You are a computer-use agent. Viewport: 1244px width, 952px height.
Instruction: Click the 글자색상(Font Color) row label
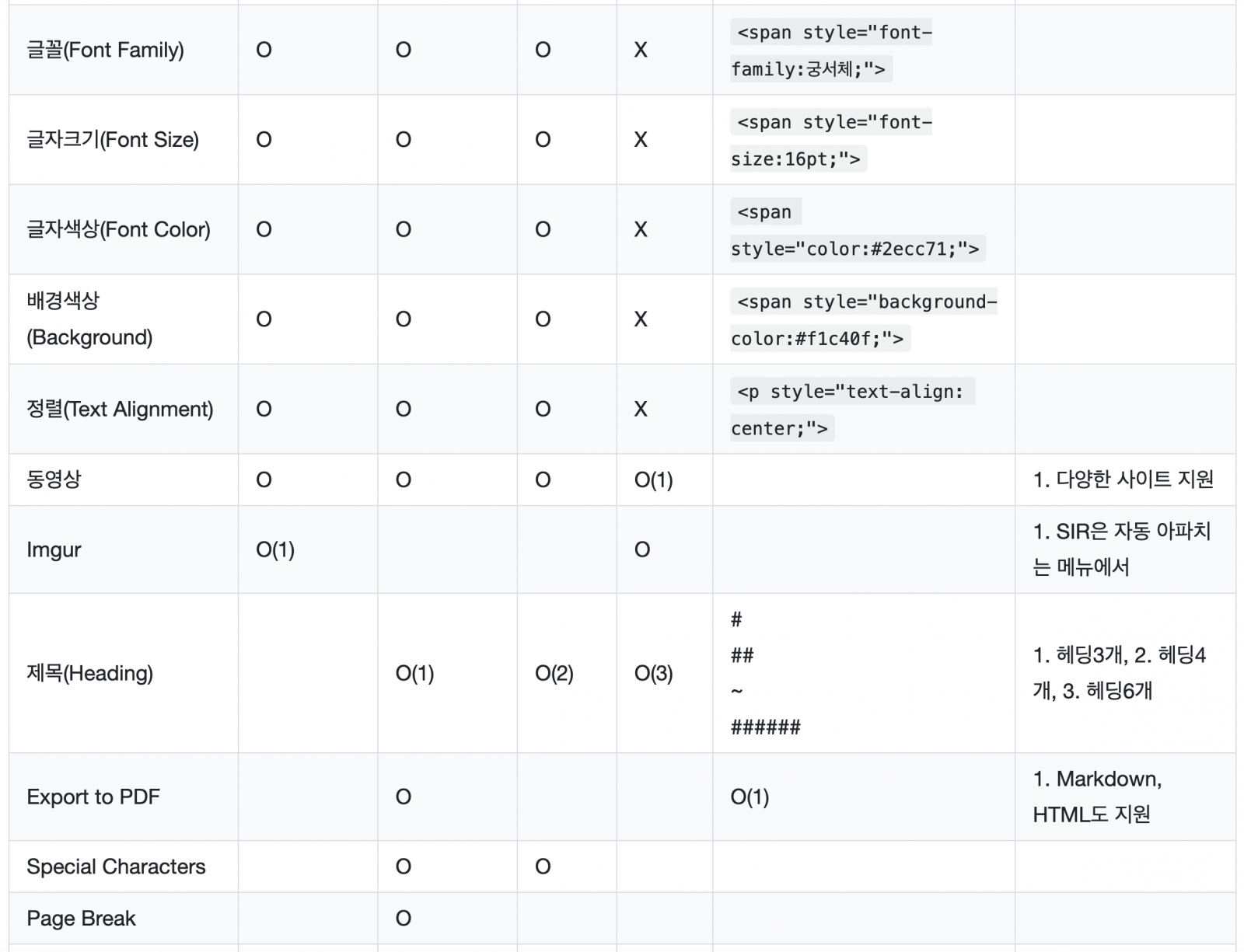(x=118, y=230)
